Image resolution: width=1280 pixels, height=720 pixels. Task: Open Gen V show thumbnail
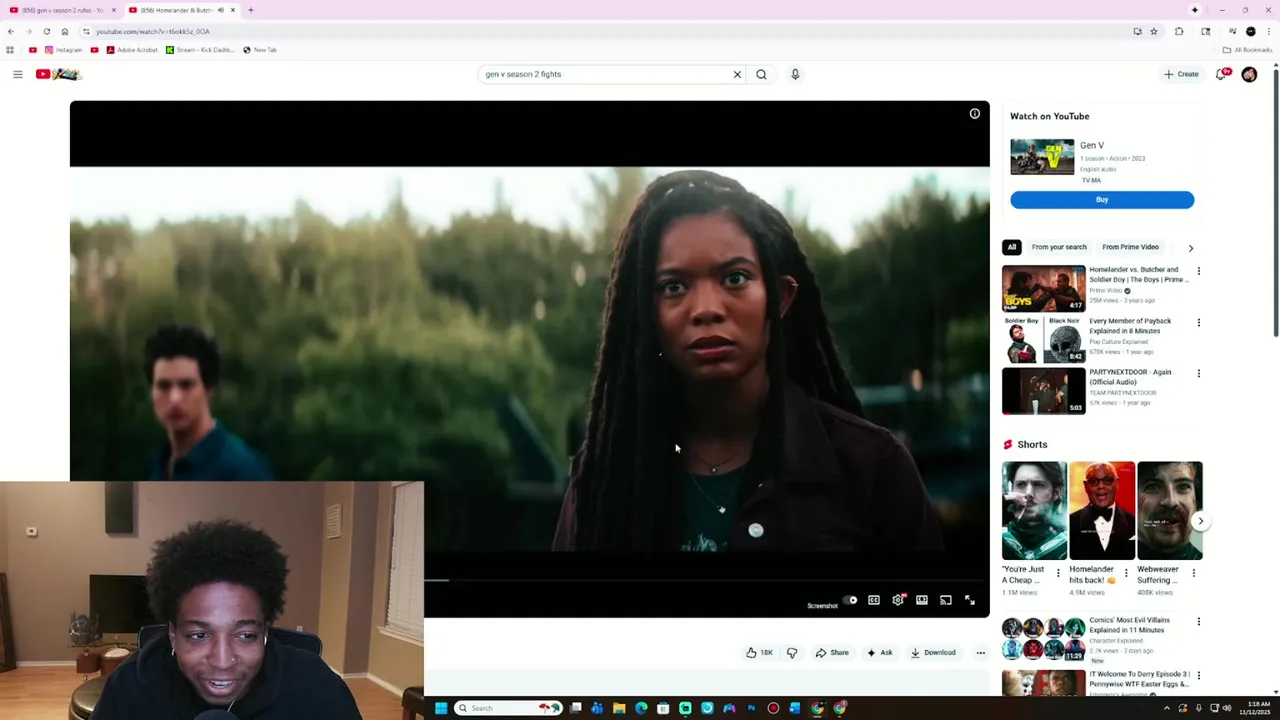[x=1042, y=157]
